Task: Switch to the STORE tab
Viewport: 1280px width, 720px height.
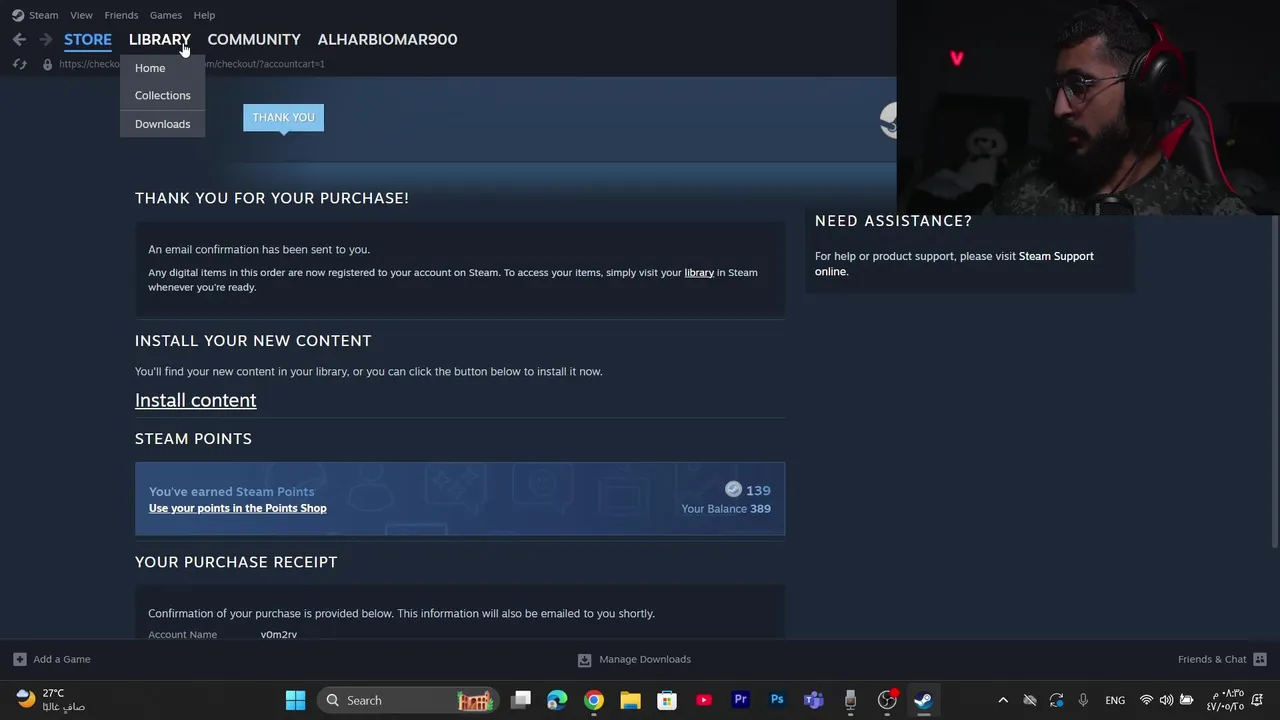Action: [x=88, y=39]
